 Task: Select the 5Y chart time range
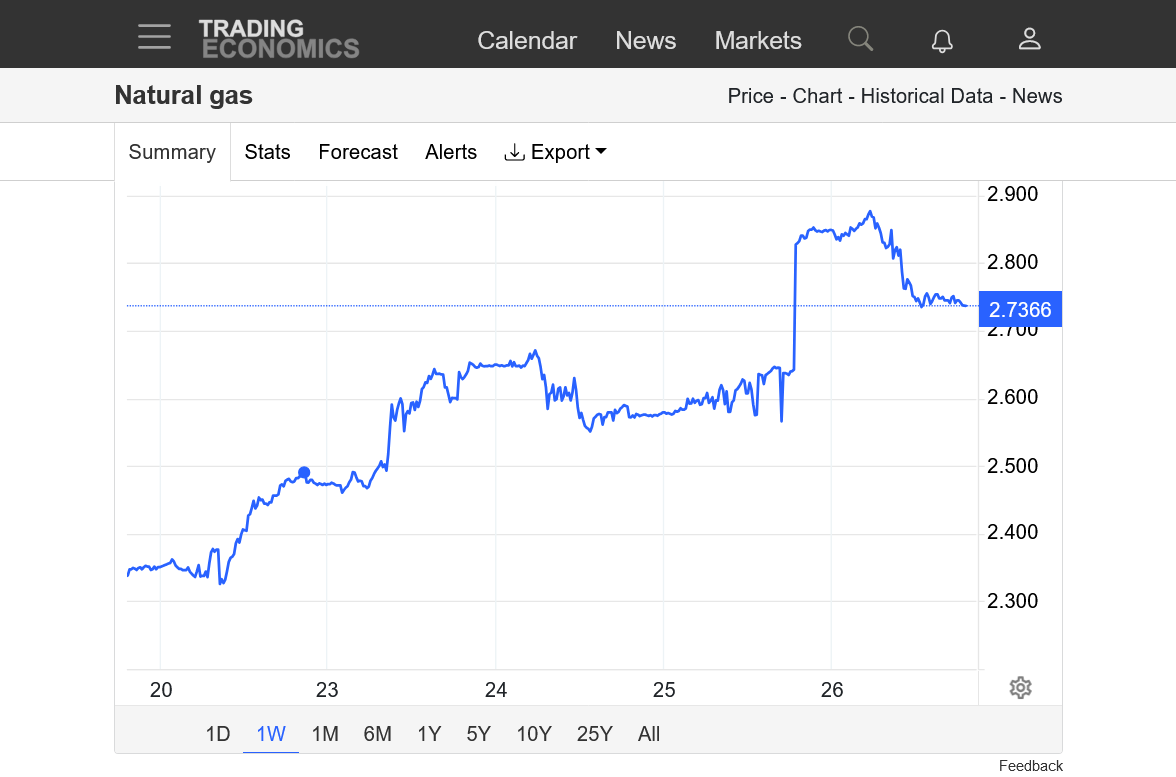pyautogui.click(x=478, y=734)
